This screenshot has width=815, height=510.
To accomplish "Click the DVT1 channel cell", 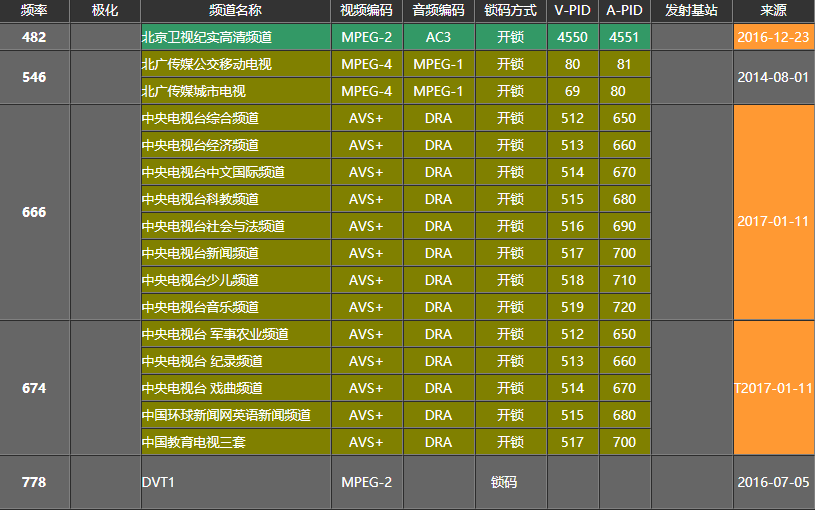I will click(236, 482).
